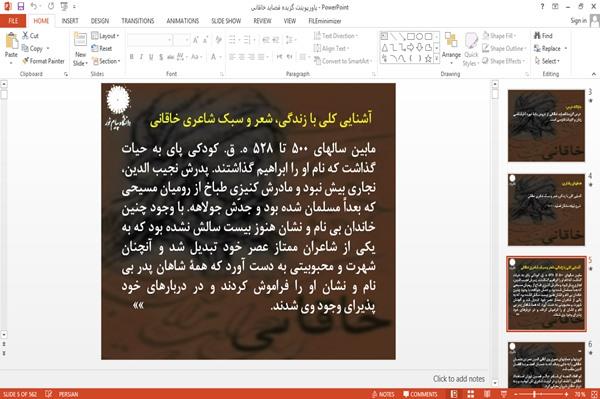600x399 pixels.
Task: Fit slide to current window icon
Action: point(594,394)
